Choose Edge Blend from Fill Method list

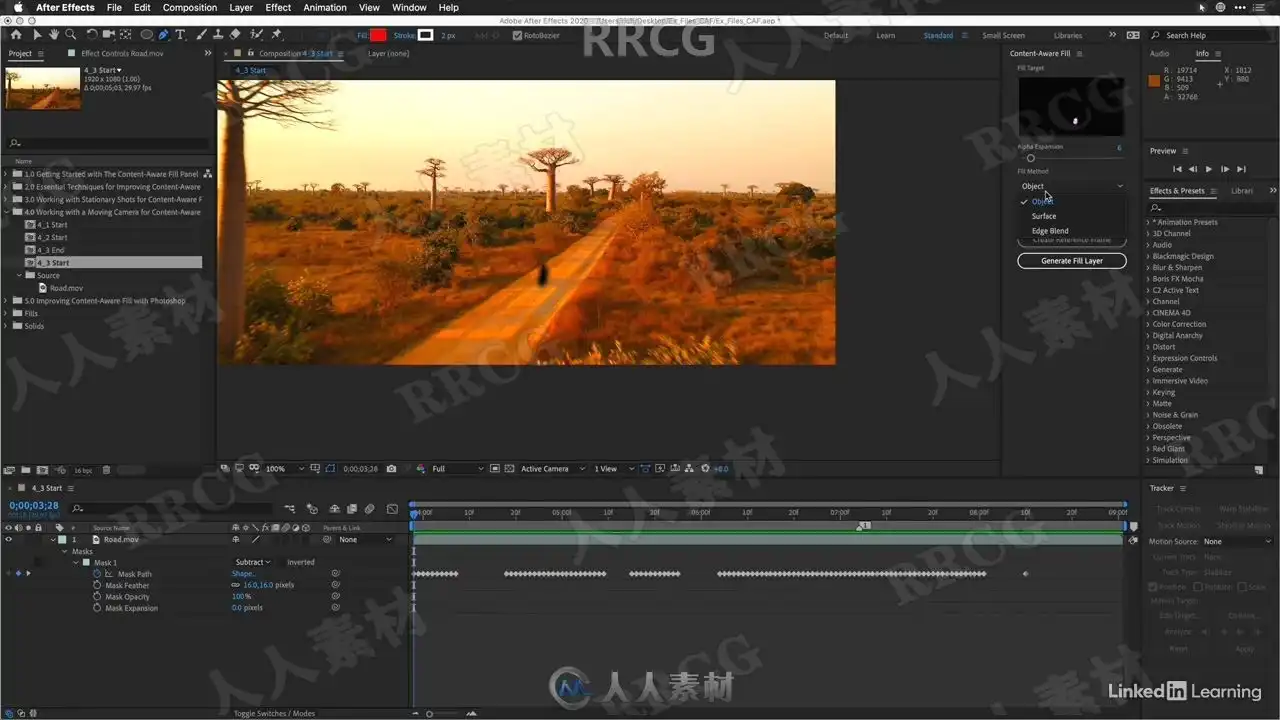click(1050, 231)
